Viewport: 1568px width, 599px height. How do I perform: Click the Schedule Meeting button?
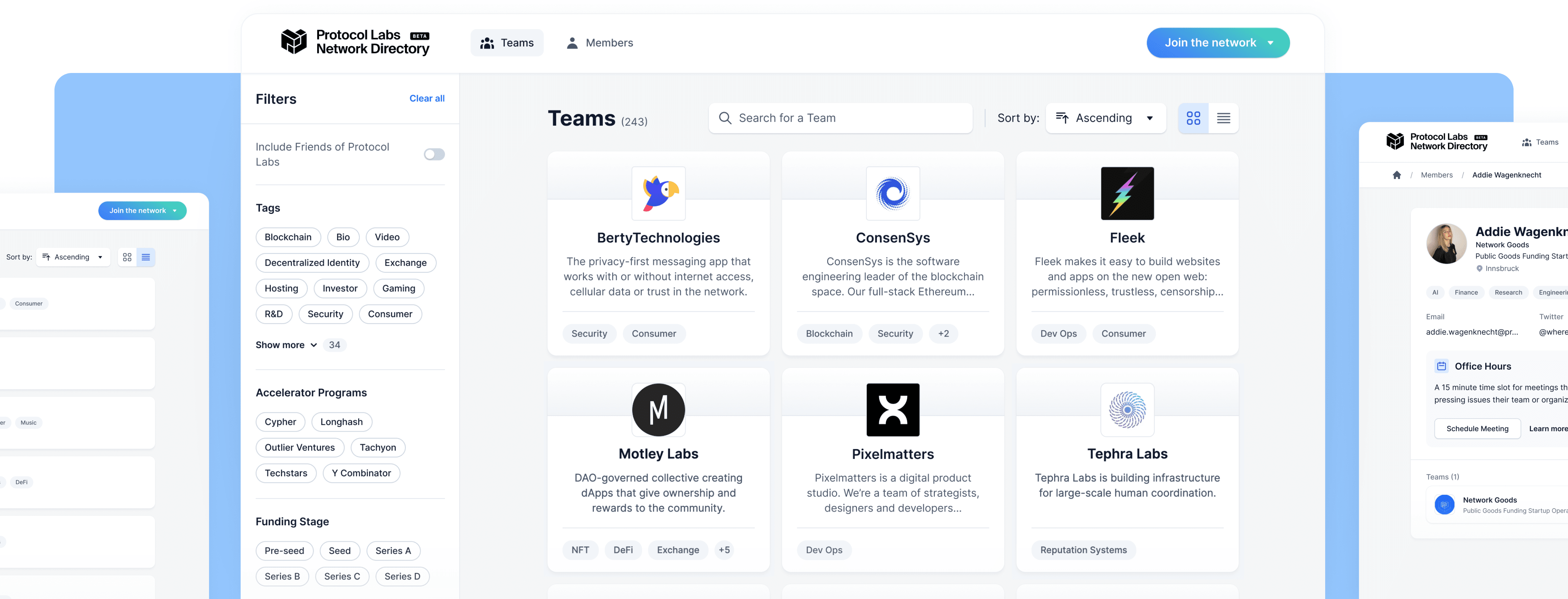[x=1477, y=428]
